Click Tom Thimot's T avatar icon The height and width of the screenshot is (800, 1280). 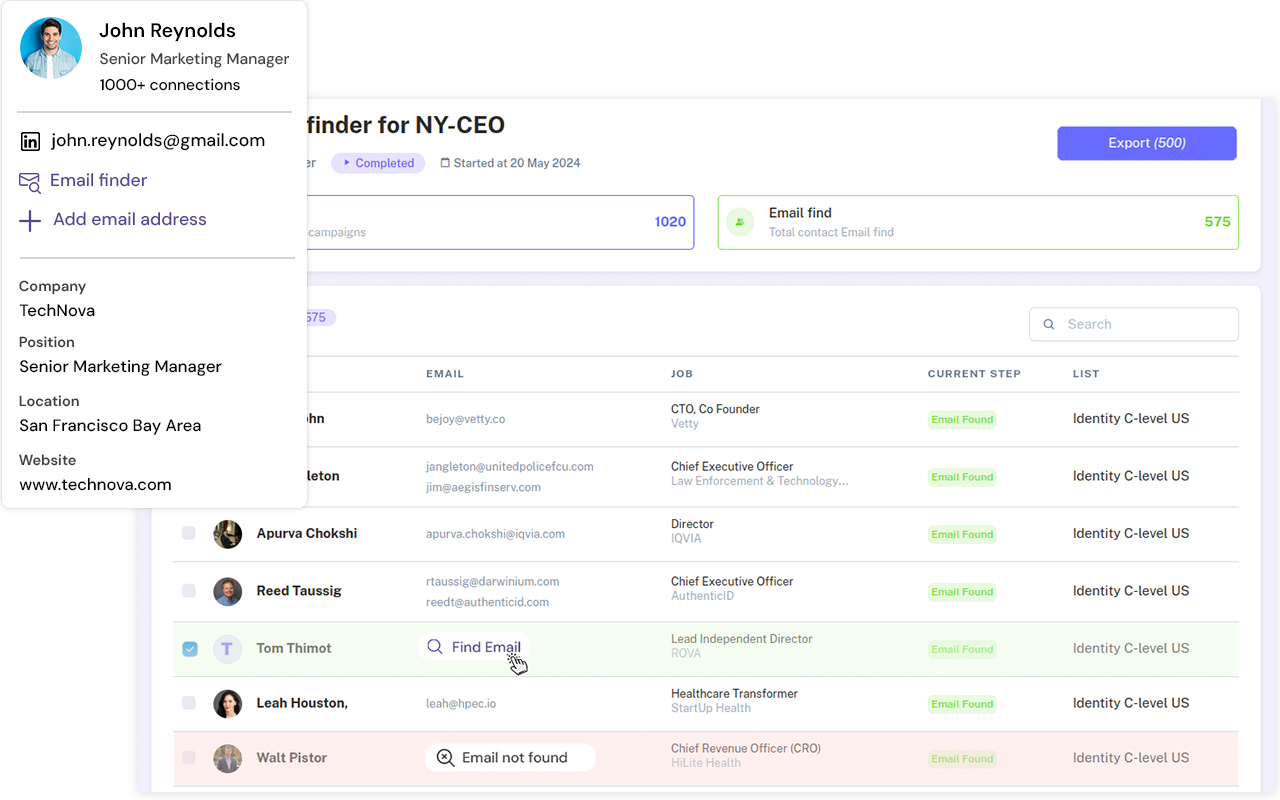pos(227,648)
